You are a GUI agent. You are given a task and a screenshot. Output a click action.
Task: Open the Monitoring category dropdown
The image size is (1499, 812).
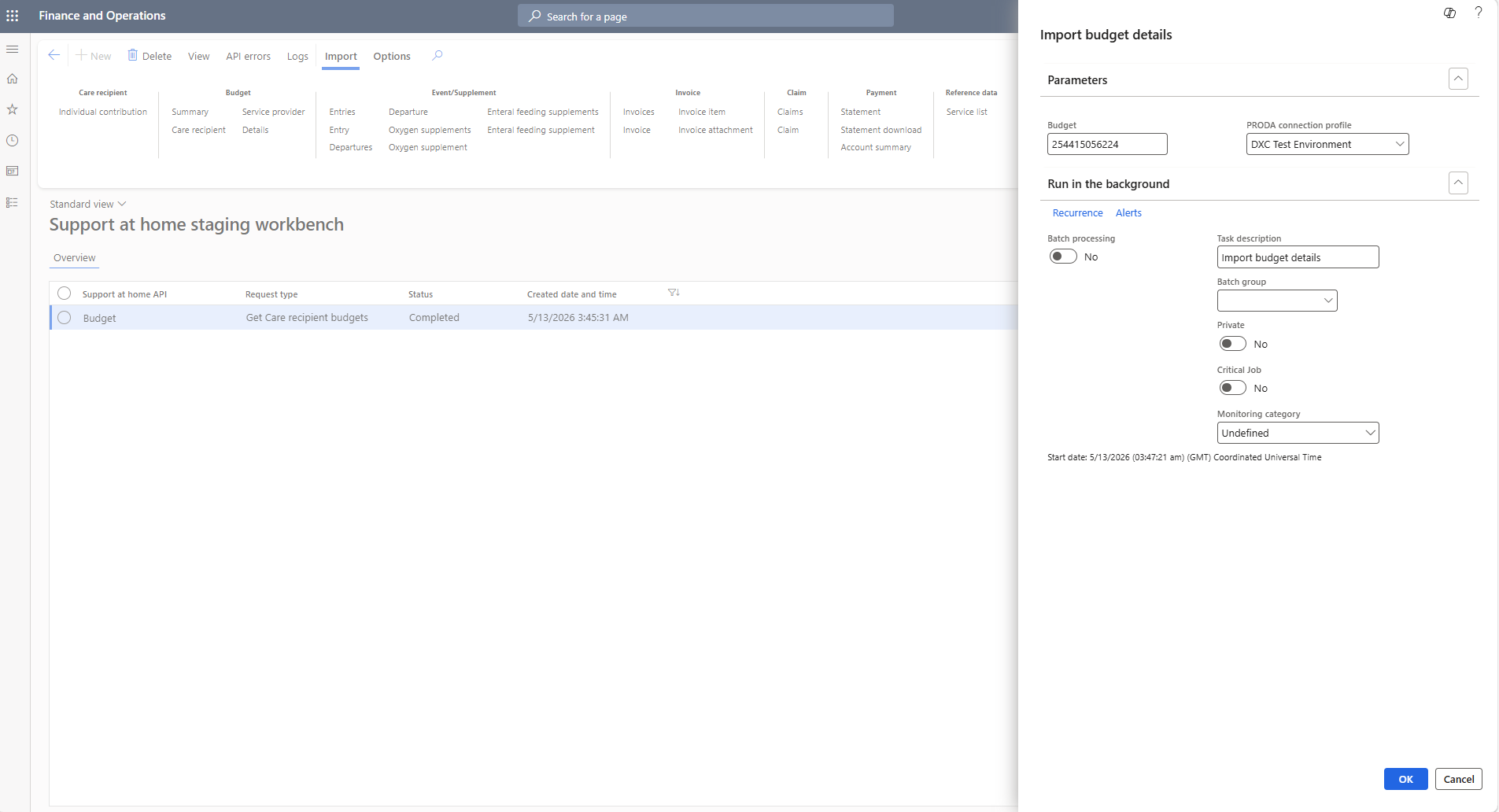click(x=1370, y=433)
